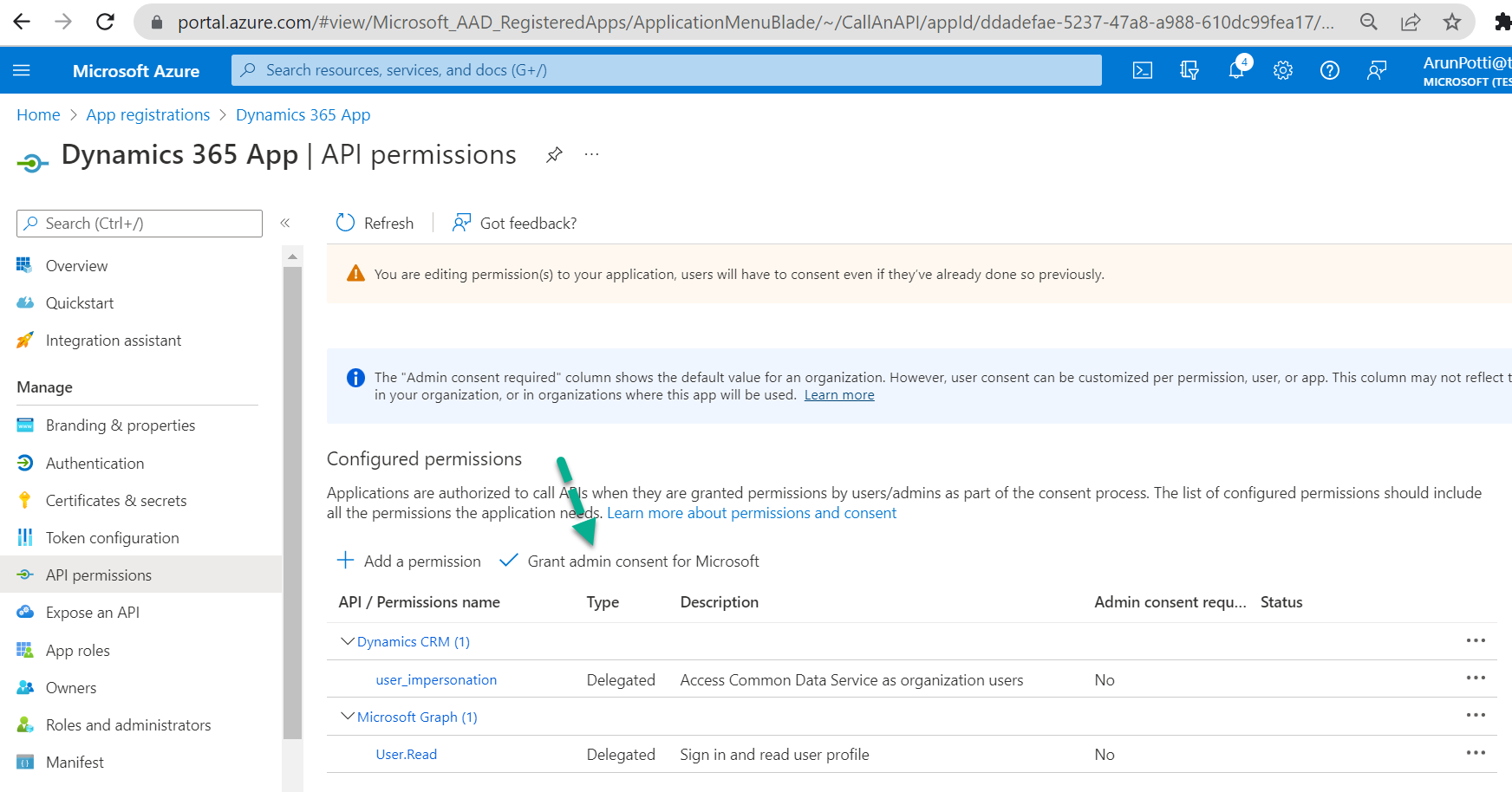This screenshot has height=792, width=1512.
Task: Collapse the Microsoft Graph permissions group
Action: (347, 717)
